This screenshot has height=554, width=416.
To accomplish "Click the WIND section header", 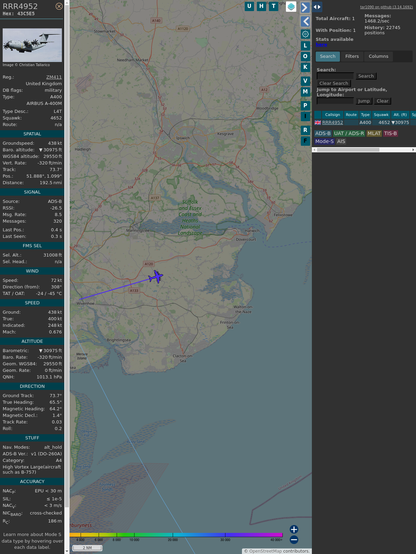I will tap(32, 271).
